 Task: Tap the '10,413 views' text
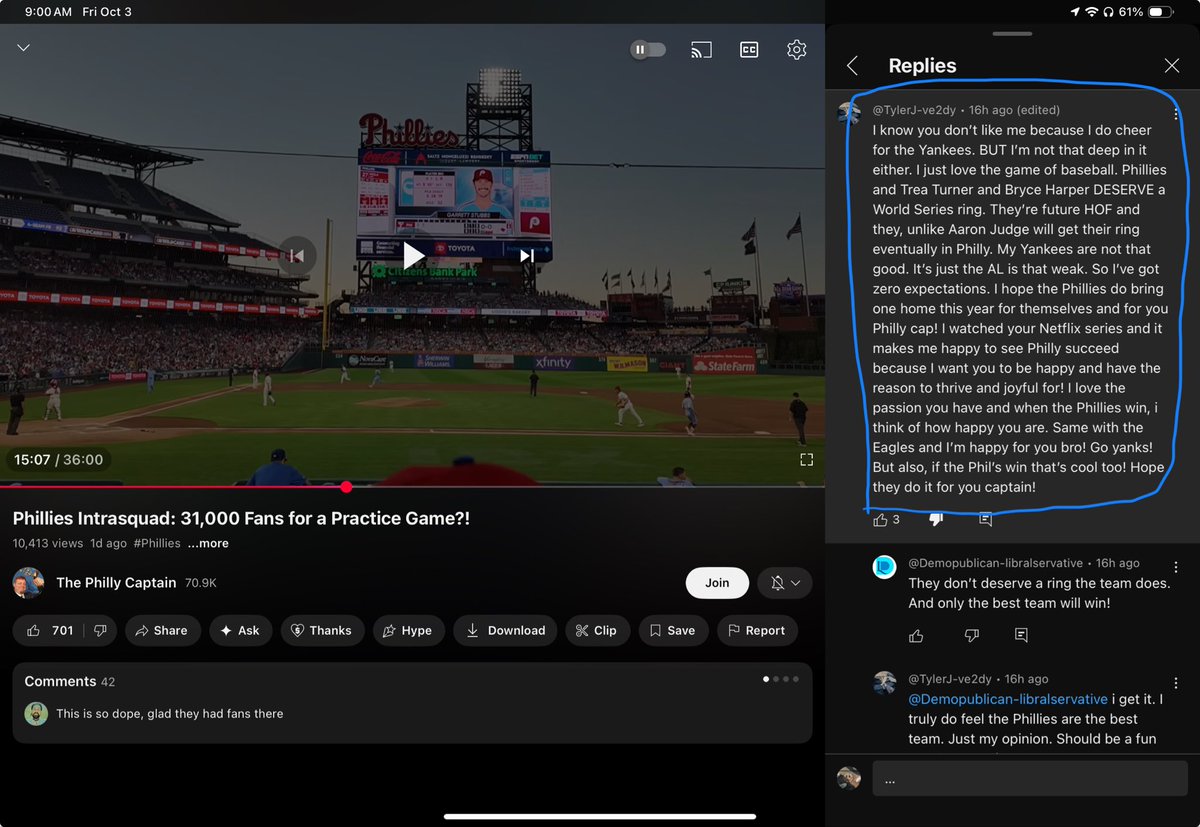[48, 543]
